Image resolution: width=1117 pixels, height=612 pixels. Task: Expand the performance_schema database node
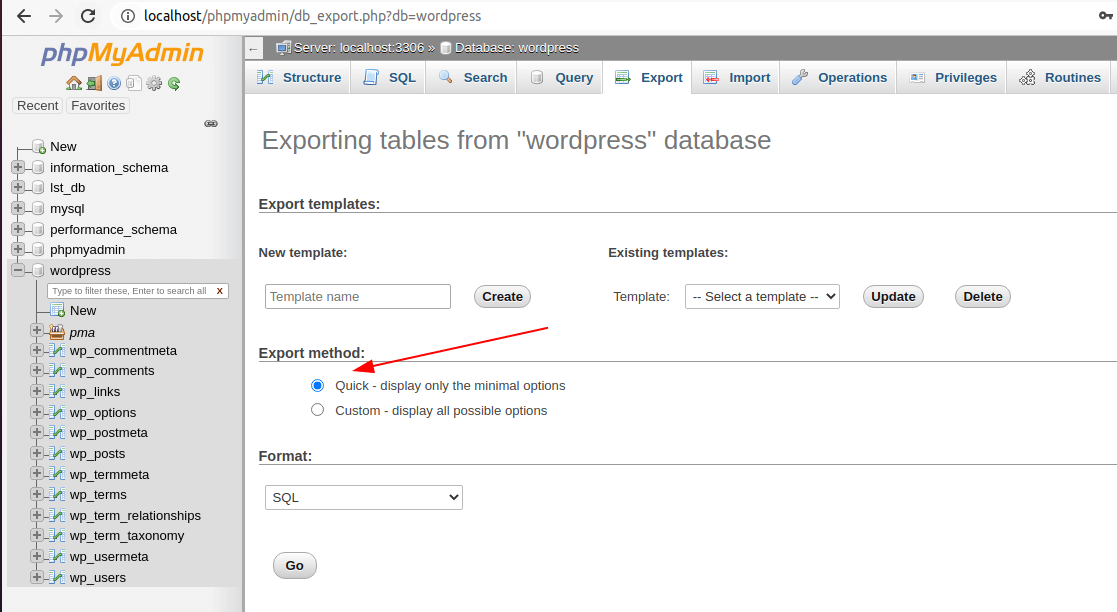click(x=18, y=229)
